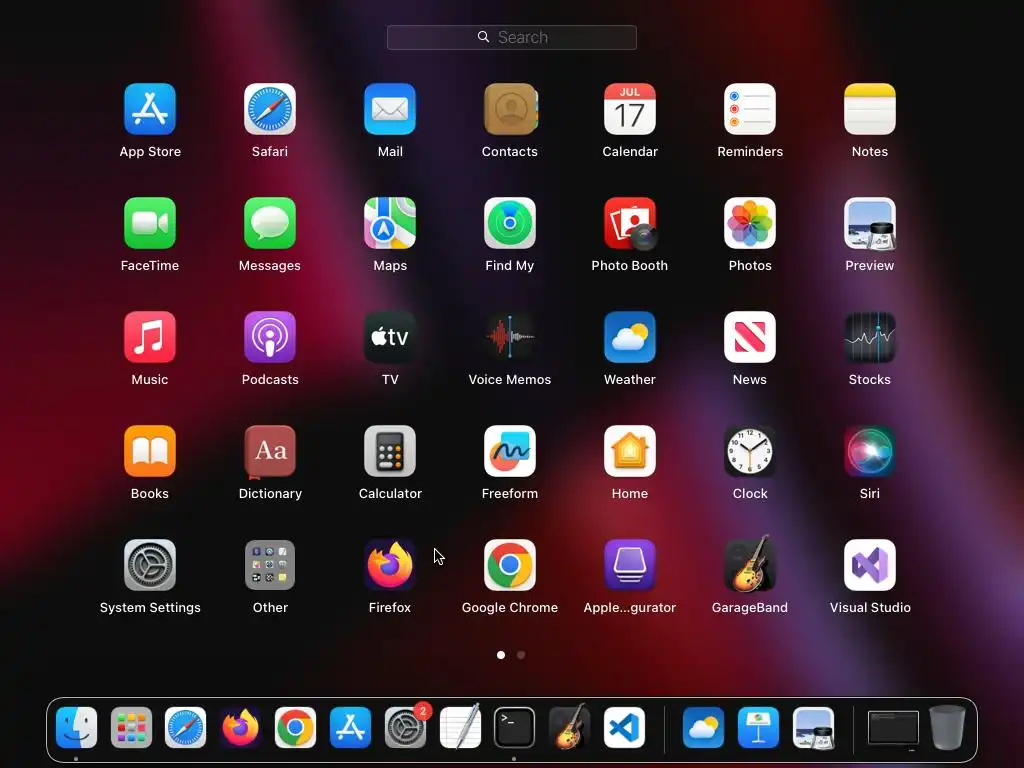
Task: Open Preview from the Launchpad grid
Action: (x=870, y=223)
